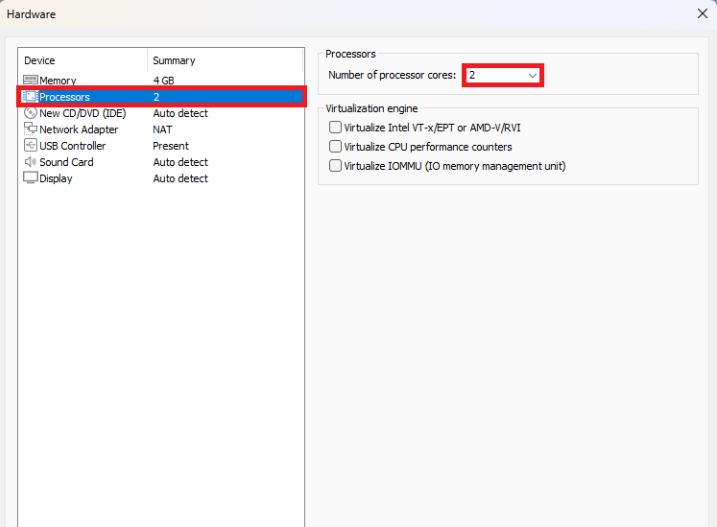Select the USB Controller row label
Image resolution: width=717 pixels, height=527 pixels.
(x=72, y=146)
